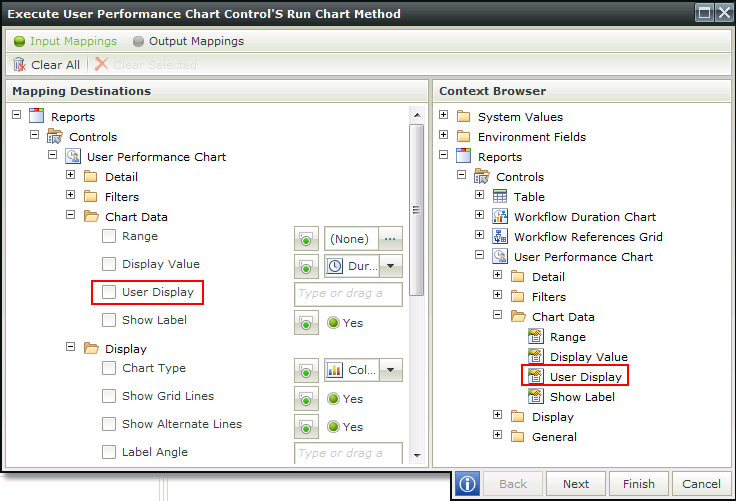The width and height of the screenshot is (736, 501).
Task: Expand the Filters folder in Mapping Destinations
Action: click(70, 195)
